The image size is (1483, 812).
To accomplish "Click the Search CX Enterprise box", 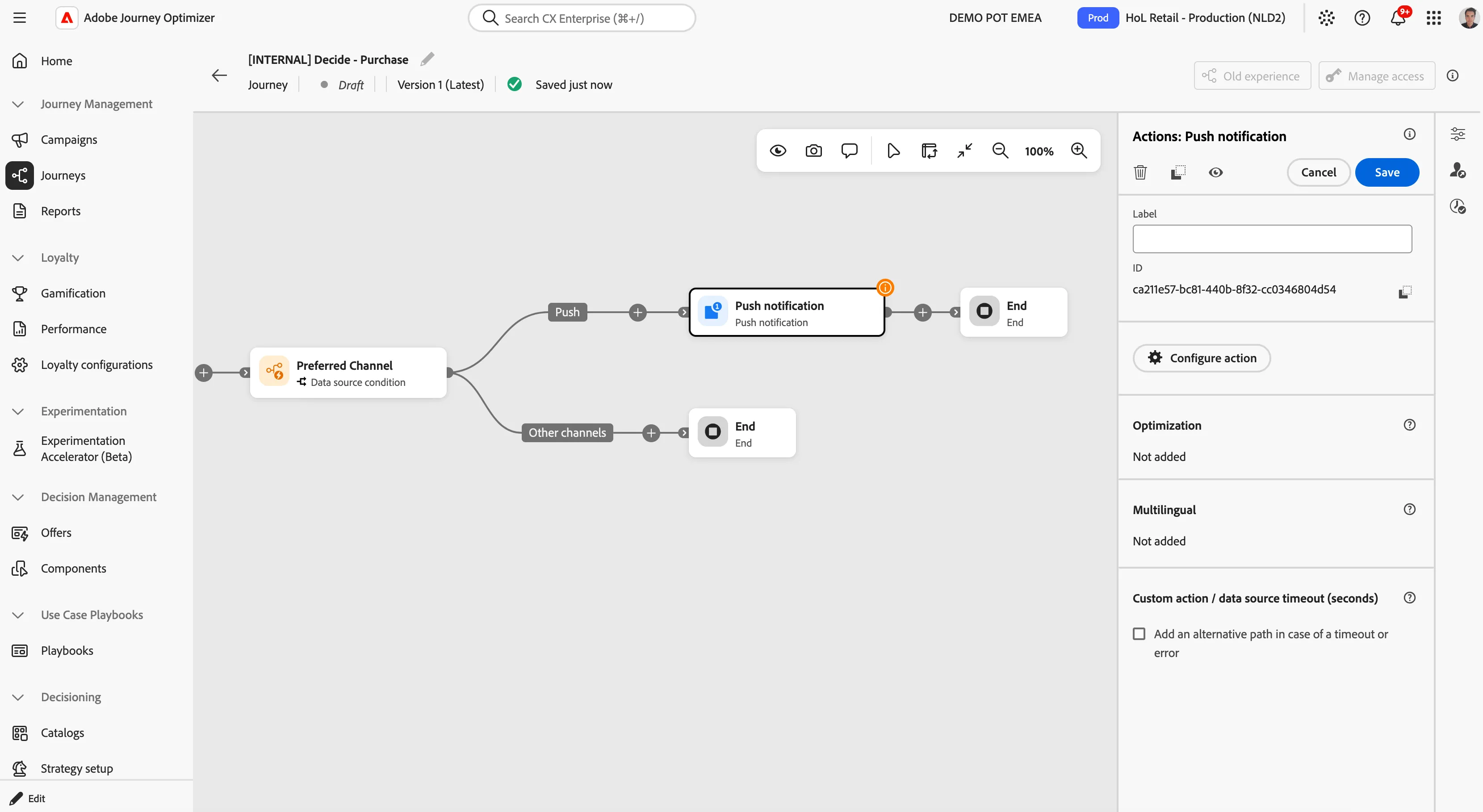I will (x=582, y=18).
